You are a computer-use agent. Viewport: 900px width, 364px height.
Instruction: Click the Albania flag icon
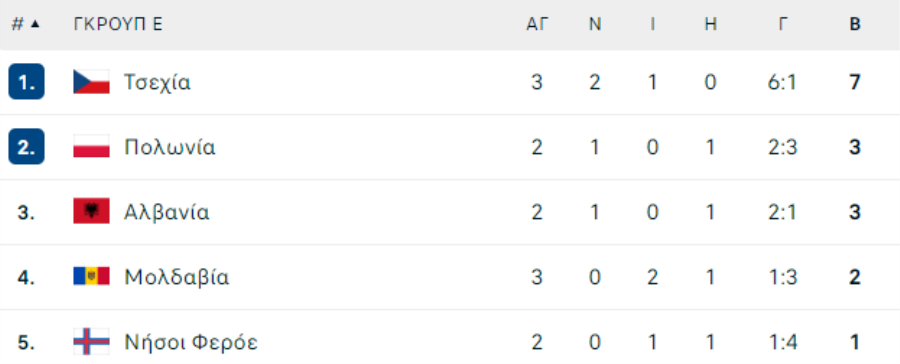pos(91,212)
